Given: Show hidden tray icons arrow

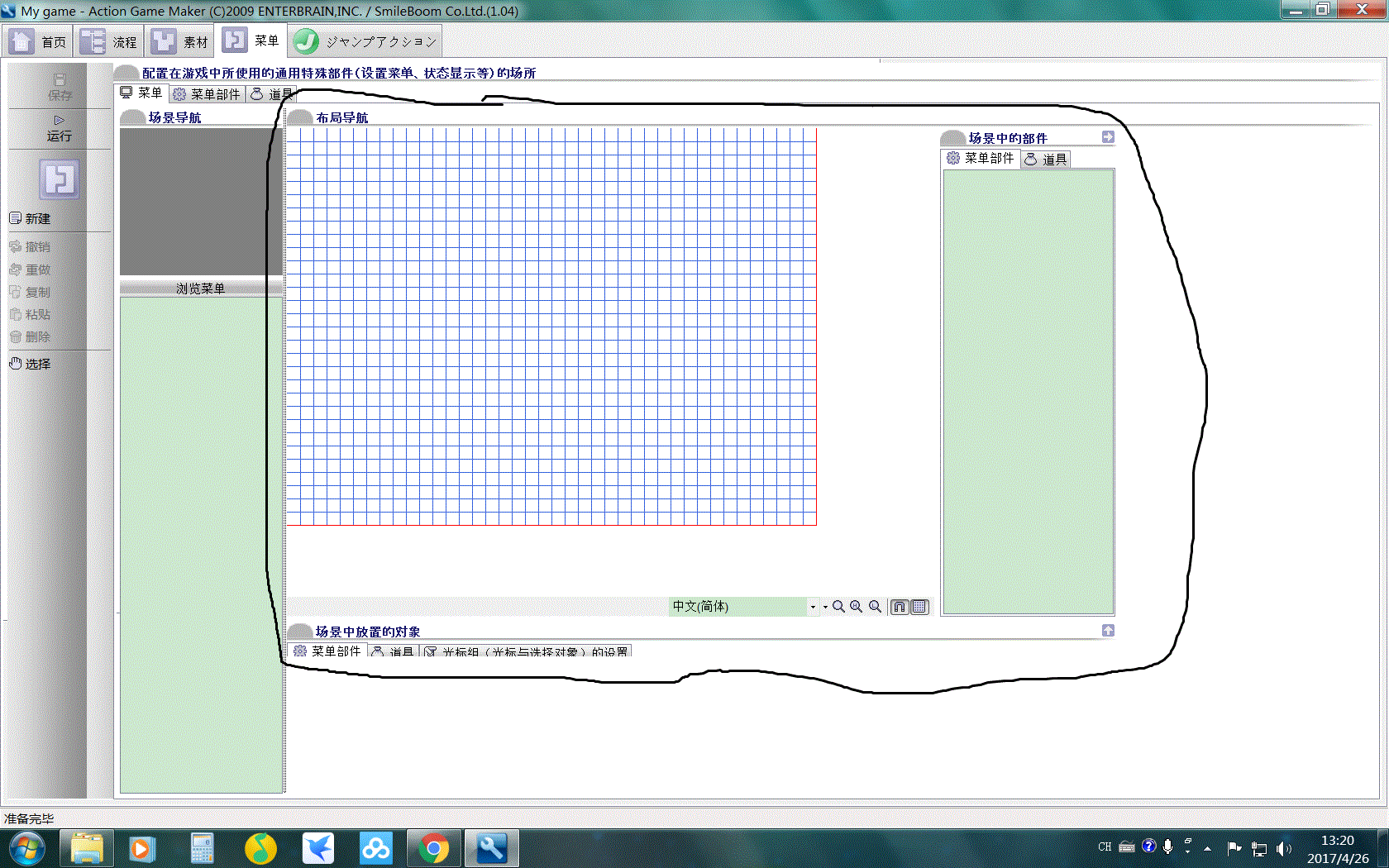Looking at the screenshot, I should [x=1207, y=849].
